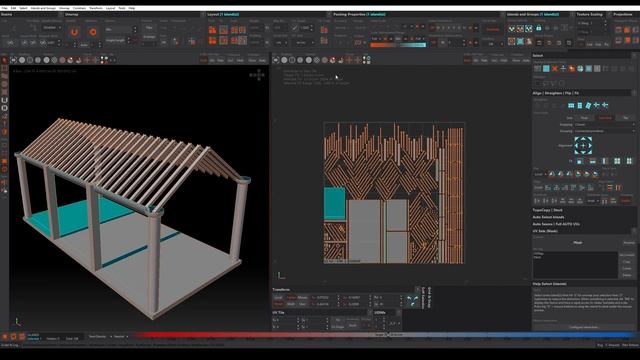This screenshot has width=640, height=360.
Task: Click the Set Current button
Action: [627, 255]
